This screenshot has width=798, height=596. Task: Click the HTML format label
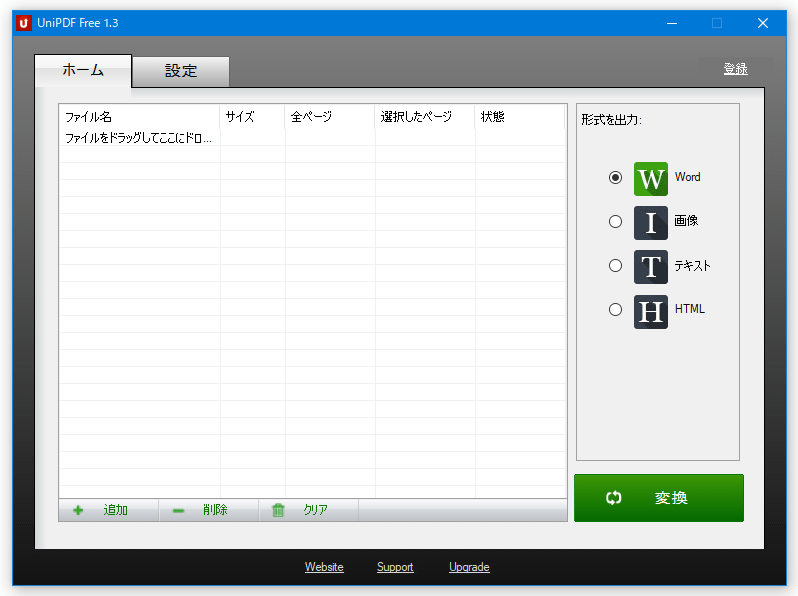[x=690, y=309]
